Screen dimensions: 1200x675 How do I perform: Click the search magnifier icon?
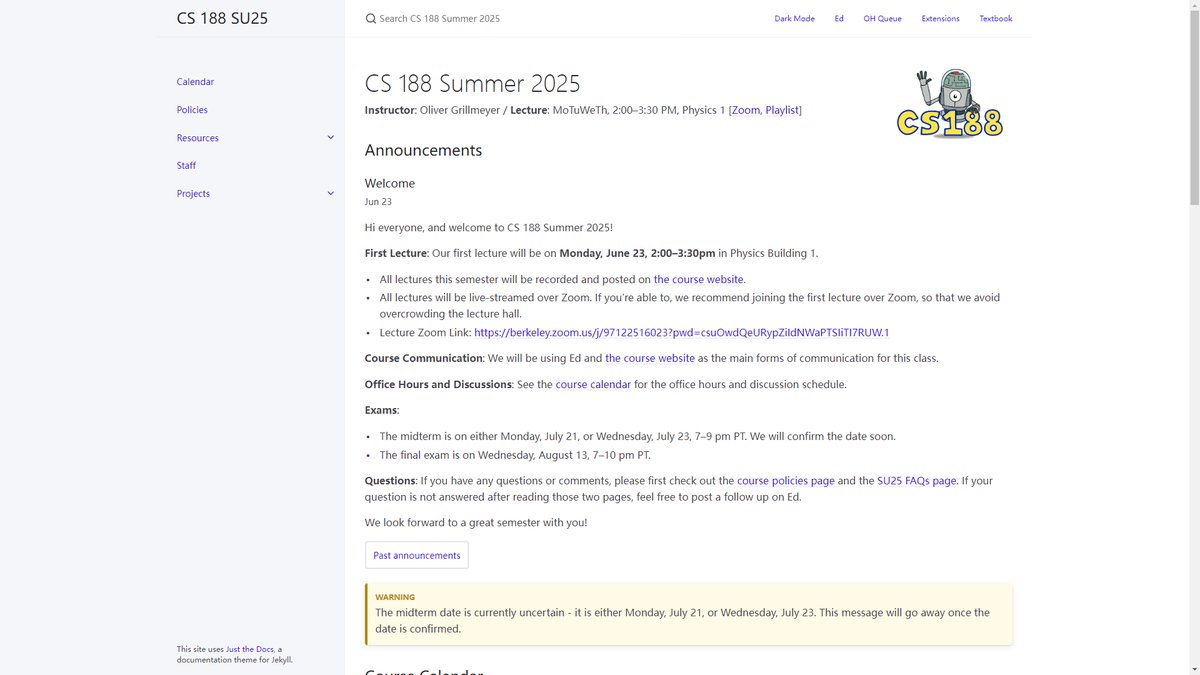371,19
